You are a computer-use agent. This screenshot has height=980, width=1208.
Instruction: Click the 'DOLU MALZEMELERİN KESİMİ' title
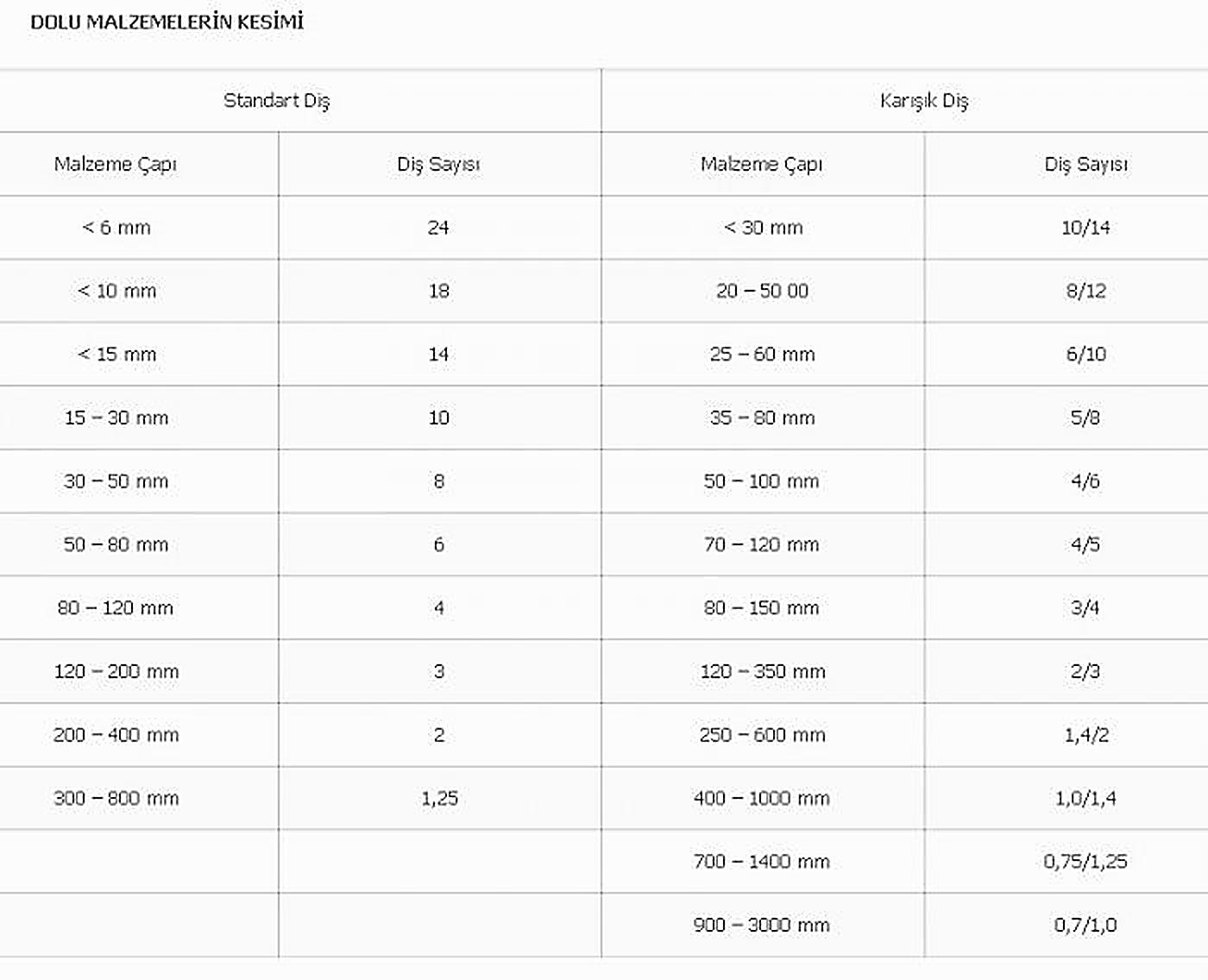[167, 22]
